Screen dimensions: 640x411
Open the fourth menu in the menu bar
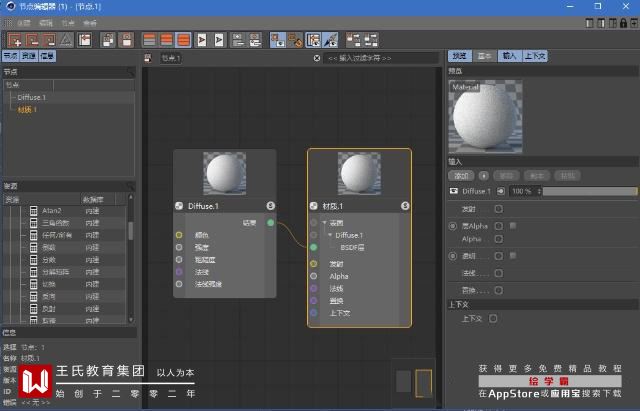click(90, 23)
